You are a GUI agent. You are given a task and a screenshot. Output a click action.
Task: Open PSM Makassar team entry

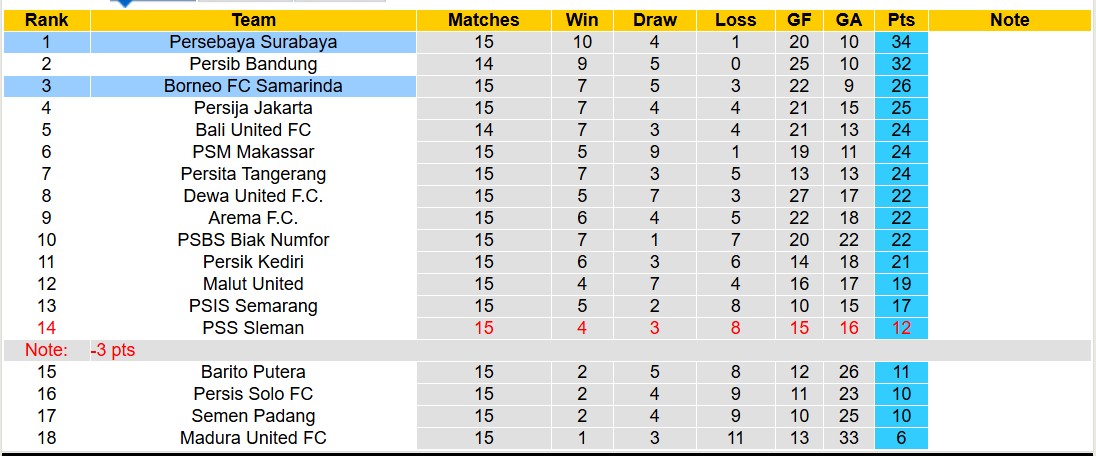pyautogui.click(x=253, y=152)
